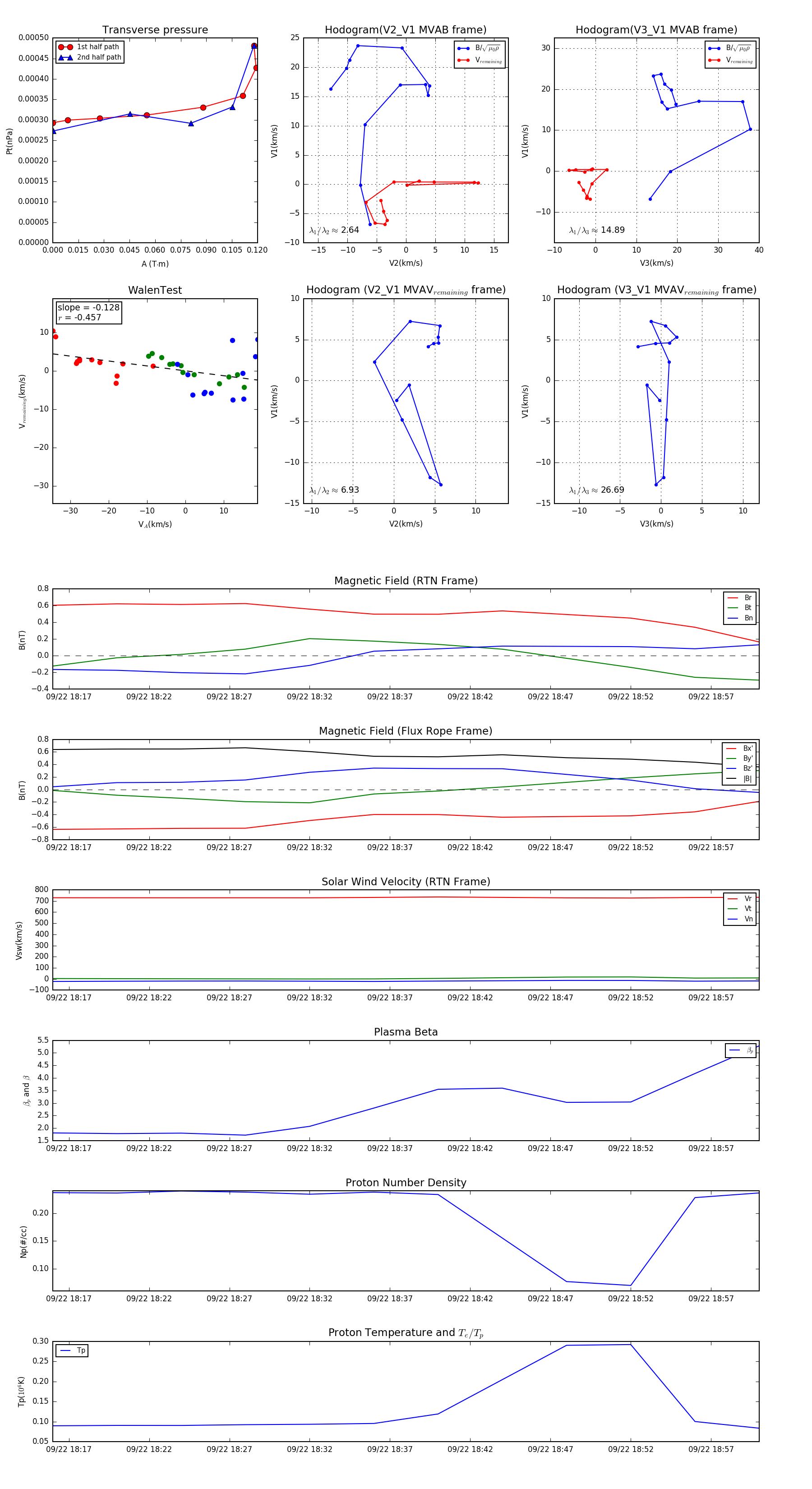Click the 'Vr' legend entry
812x1489 pixels.
click(x=740, y=899)
